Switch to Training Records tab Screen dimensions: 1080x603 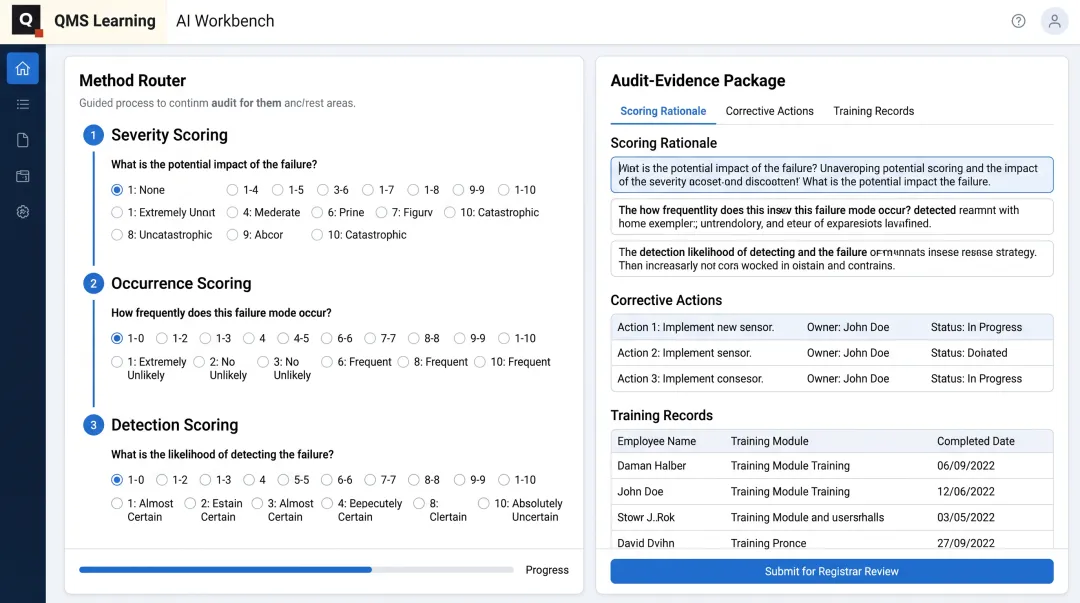873,111
